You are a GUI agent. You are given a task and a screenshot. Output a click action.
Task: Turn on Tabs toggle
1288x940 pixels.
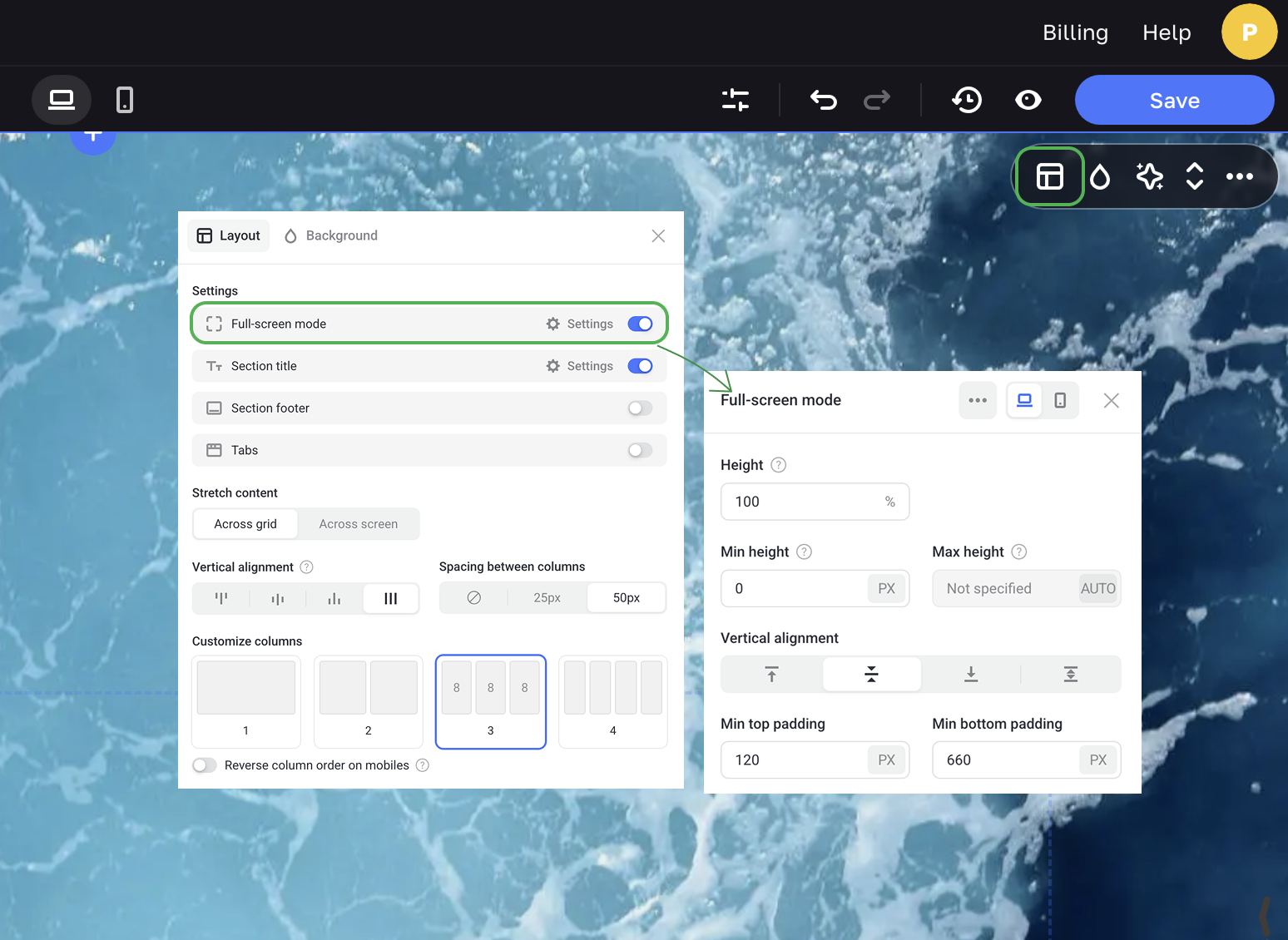click(x=640, y=450)
